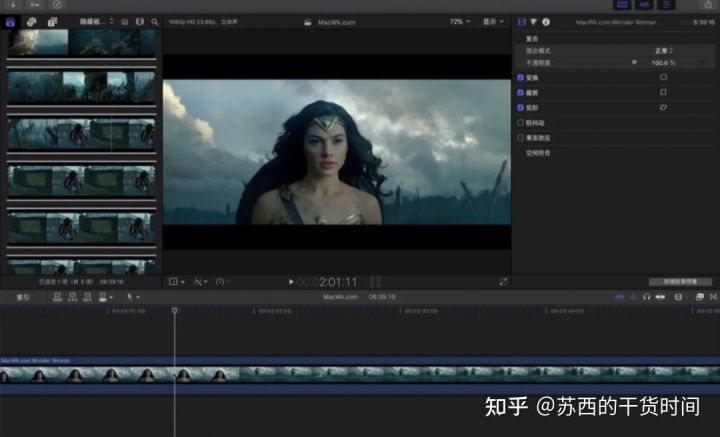Click the MacWk.com title in viewer header

tap(337, 22)
